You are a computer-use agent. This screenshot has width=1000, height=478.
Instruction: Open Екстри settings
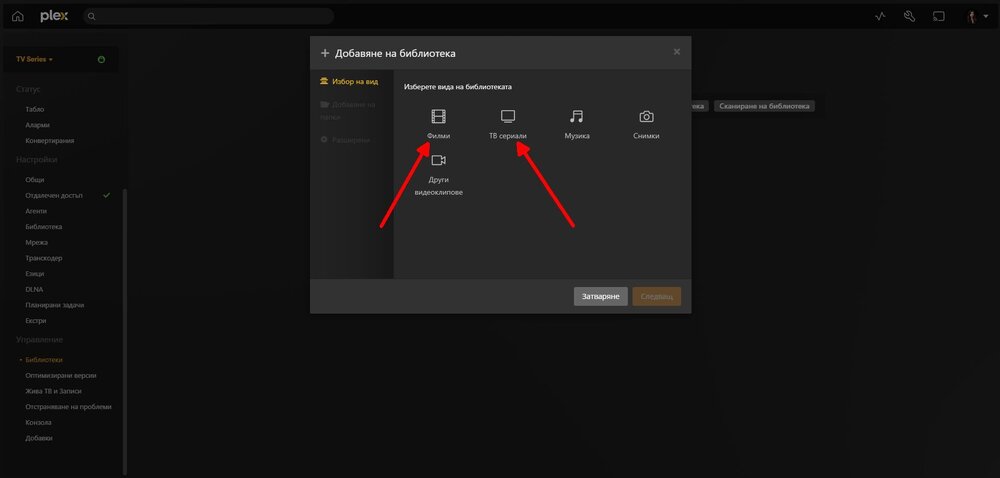pyautogui.click(x=36, y=321)
